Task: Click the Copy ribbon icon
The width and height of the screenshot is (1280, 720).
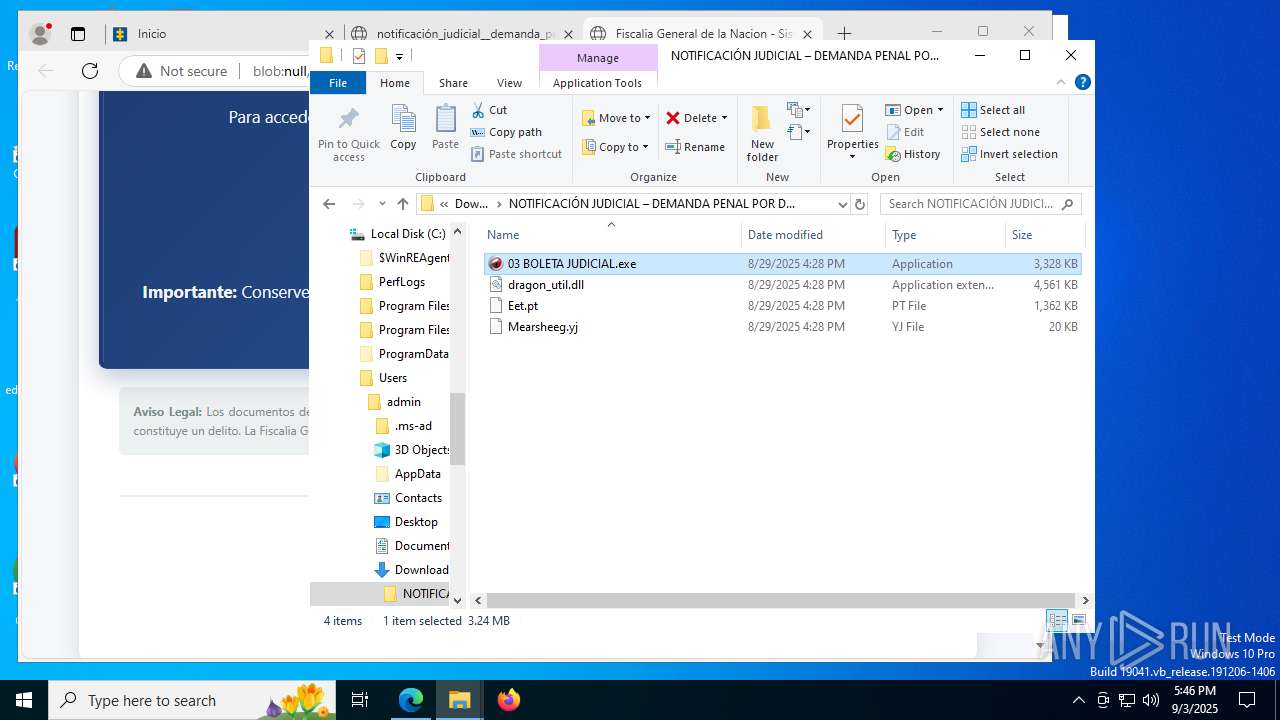Action: 403,119
